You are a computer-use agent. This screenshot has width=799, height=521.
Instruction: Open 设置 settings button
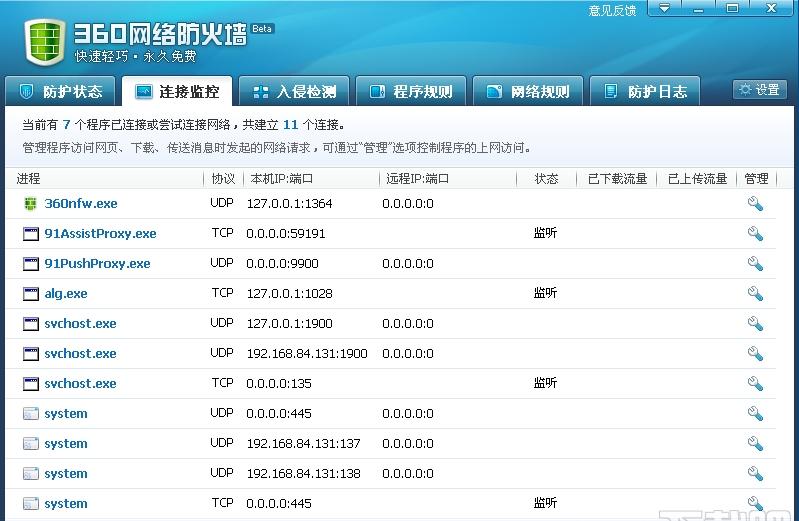(760, 90)
